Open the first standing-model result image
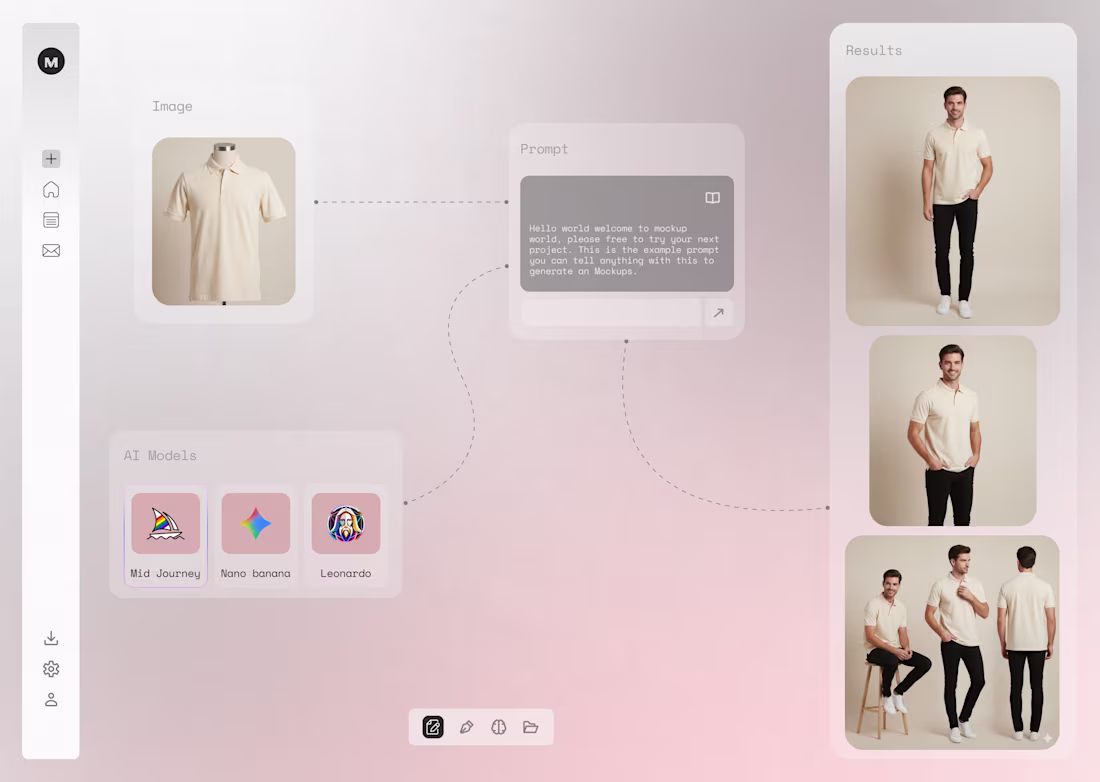1100x782 pixels. click(952, 201)
